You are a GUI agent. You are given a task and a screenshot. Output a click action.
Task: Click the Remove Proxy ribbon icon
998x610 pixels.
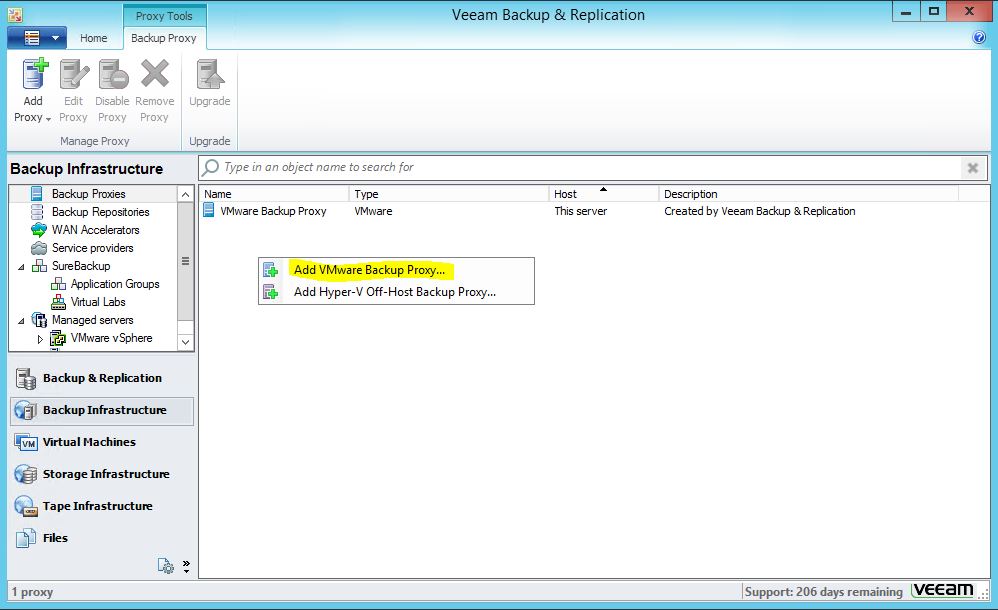tap(155, 73)
